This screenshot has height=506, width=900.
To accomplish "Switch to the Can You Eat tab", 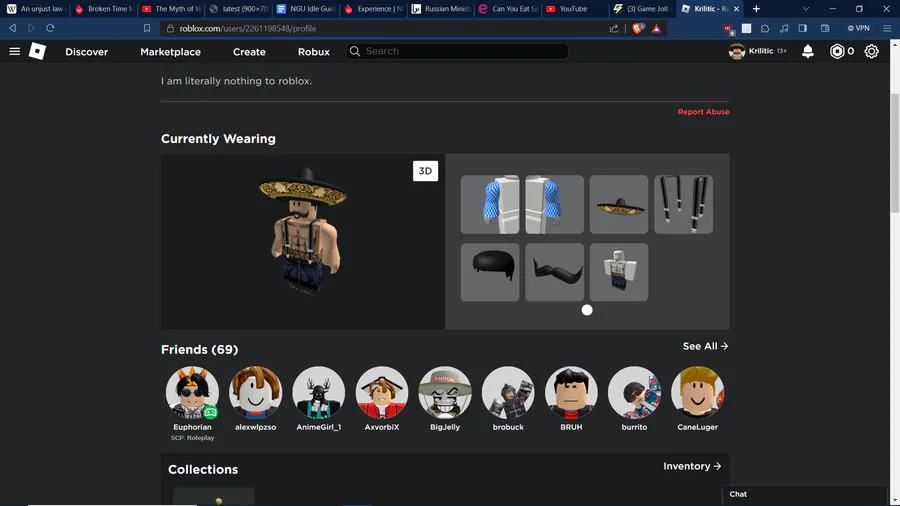I will point(508,9).
